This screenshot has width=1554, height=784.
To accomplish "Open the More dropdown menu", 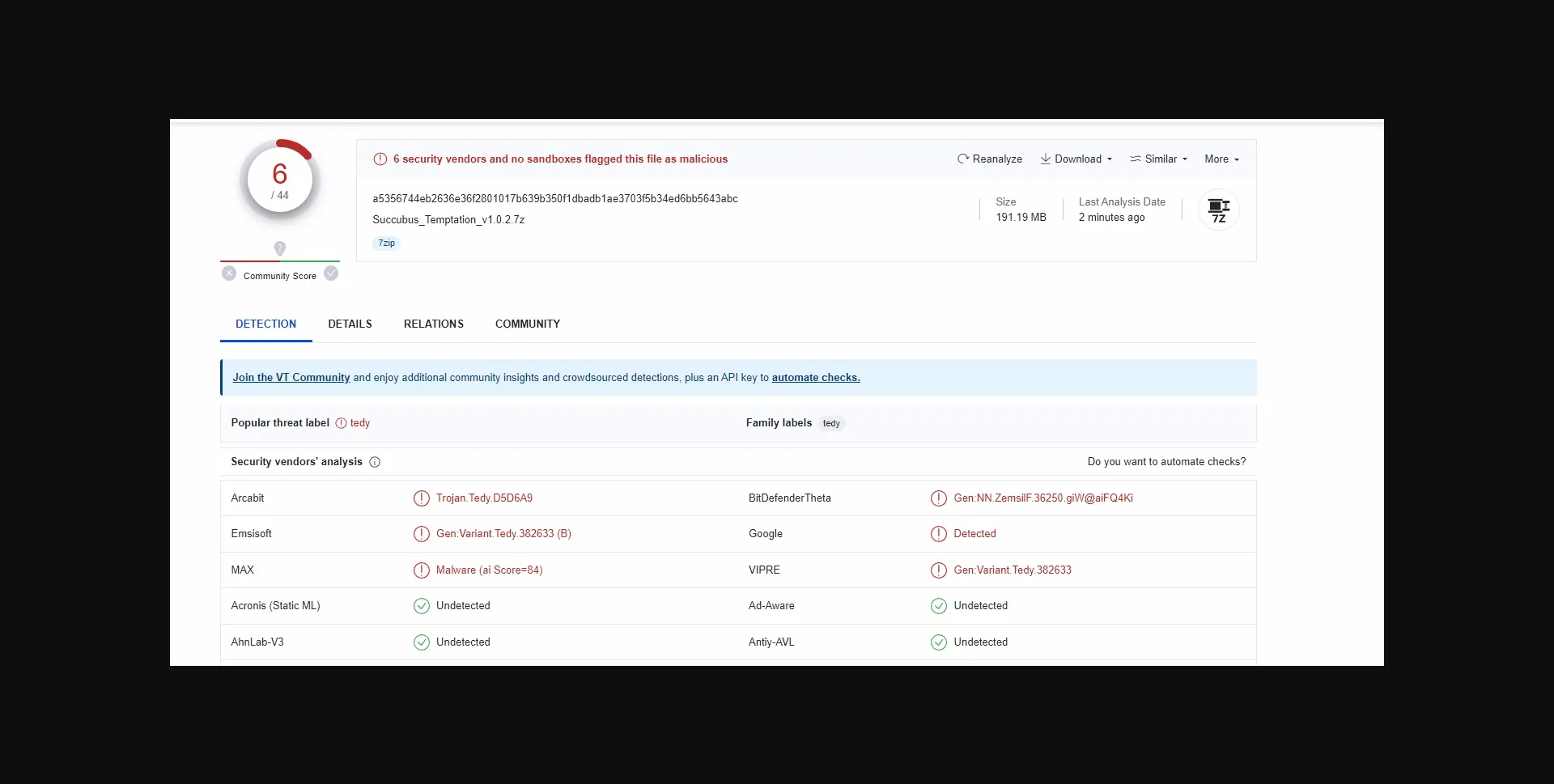I will coord(1221,159).
